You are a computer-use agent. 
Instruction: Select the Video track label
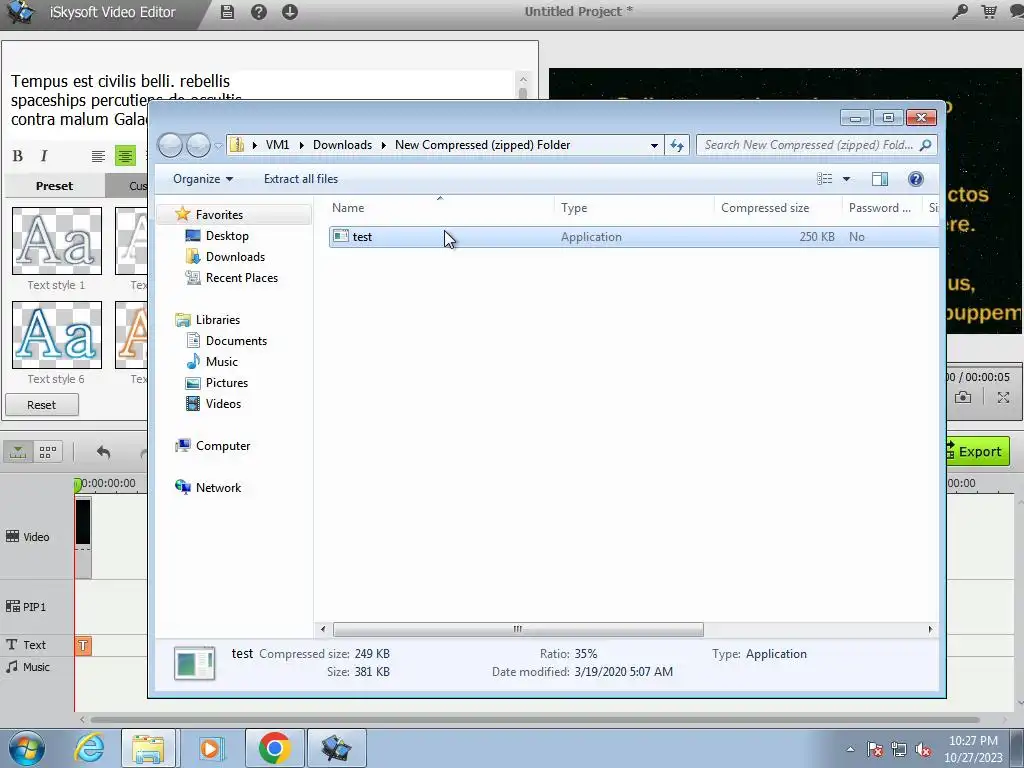(x=28, y=537)
